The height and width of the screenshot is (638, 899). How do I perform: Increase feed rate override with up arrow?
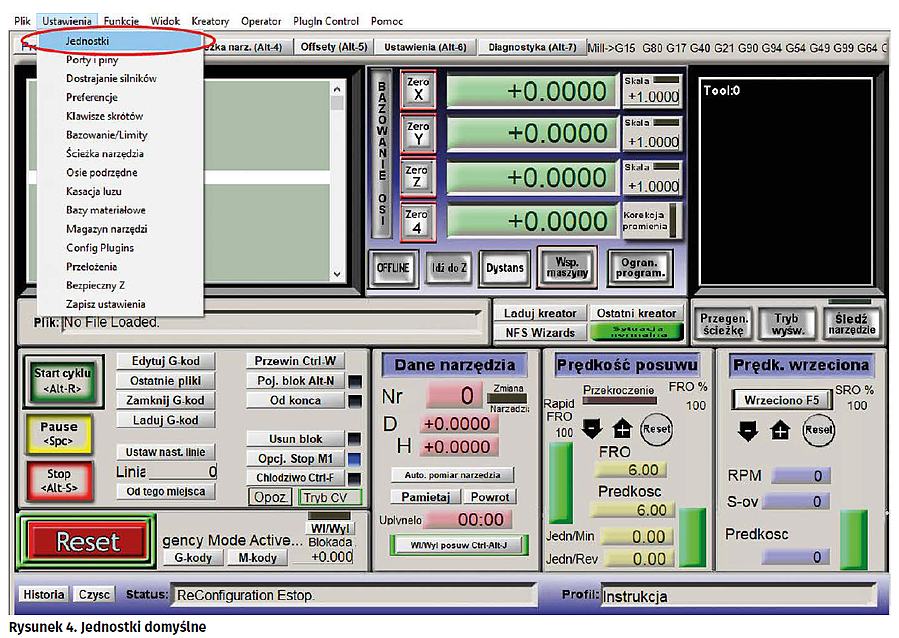click(622, 429)
